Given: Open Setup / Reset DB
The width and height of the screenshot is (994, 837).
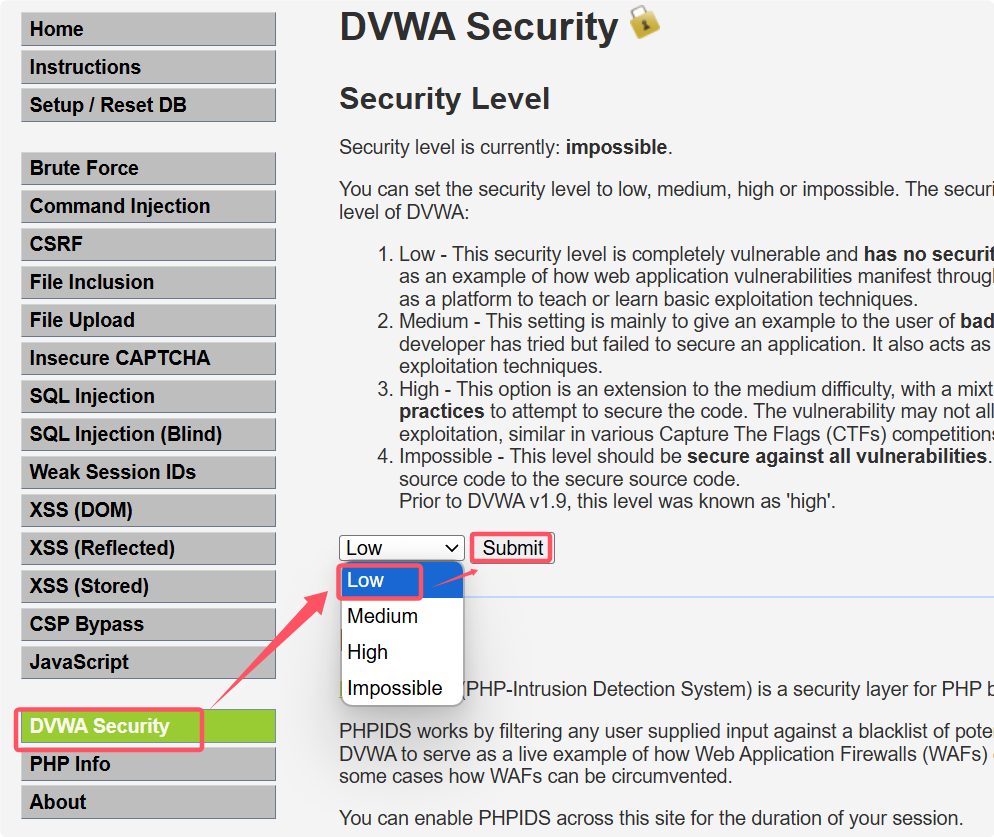Looking at the screenshot, I should tap(148, 105).
